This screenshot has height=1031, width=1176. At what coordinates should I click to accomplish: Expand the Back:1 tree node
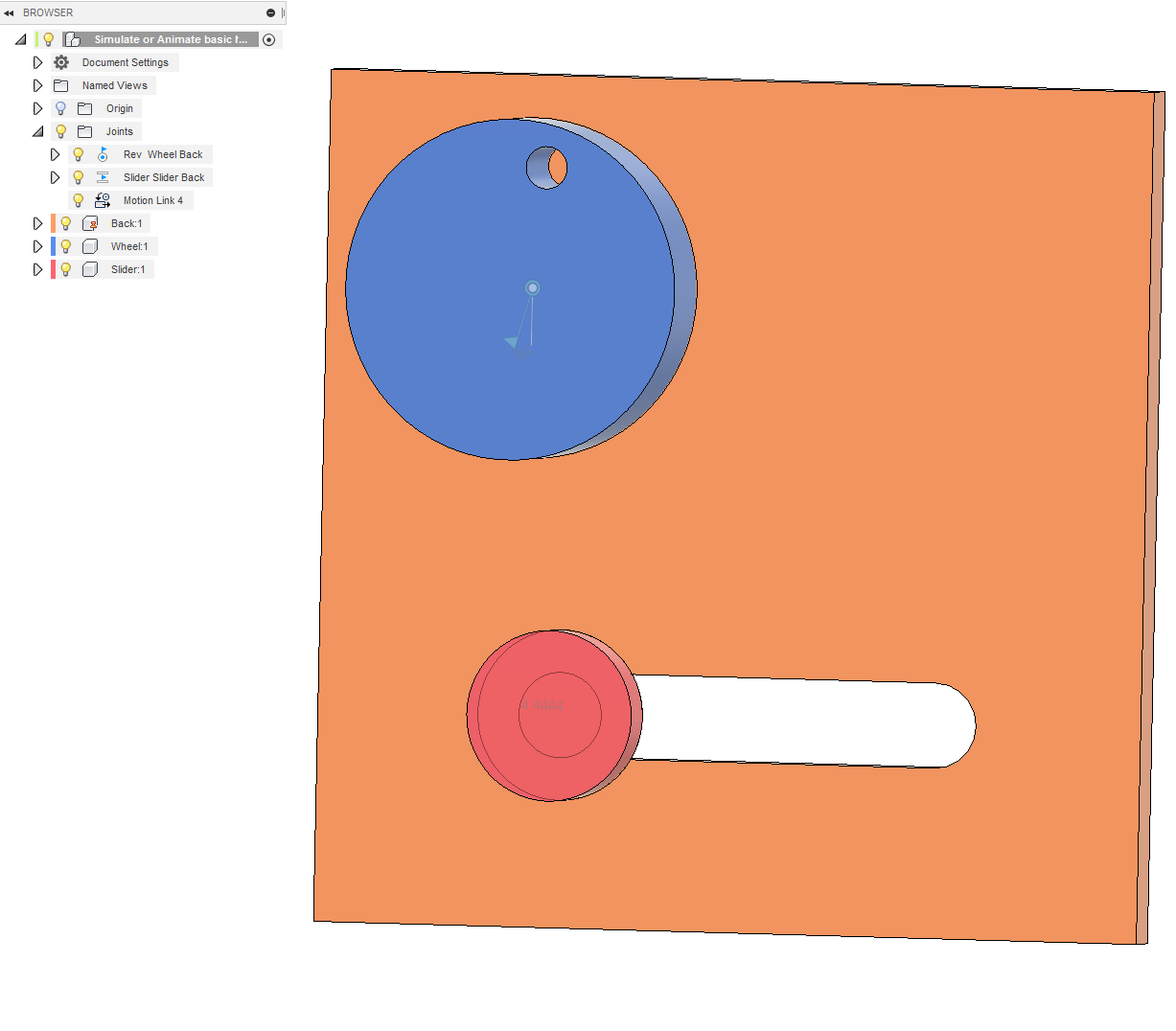coord(37,222)
